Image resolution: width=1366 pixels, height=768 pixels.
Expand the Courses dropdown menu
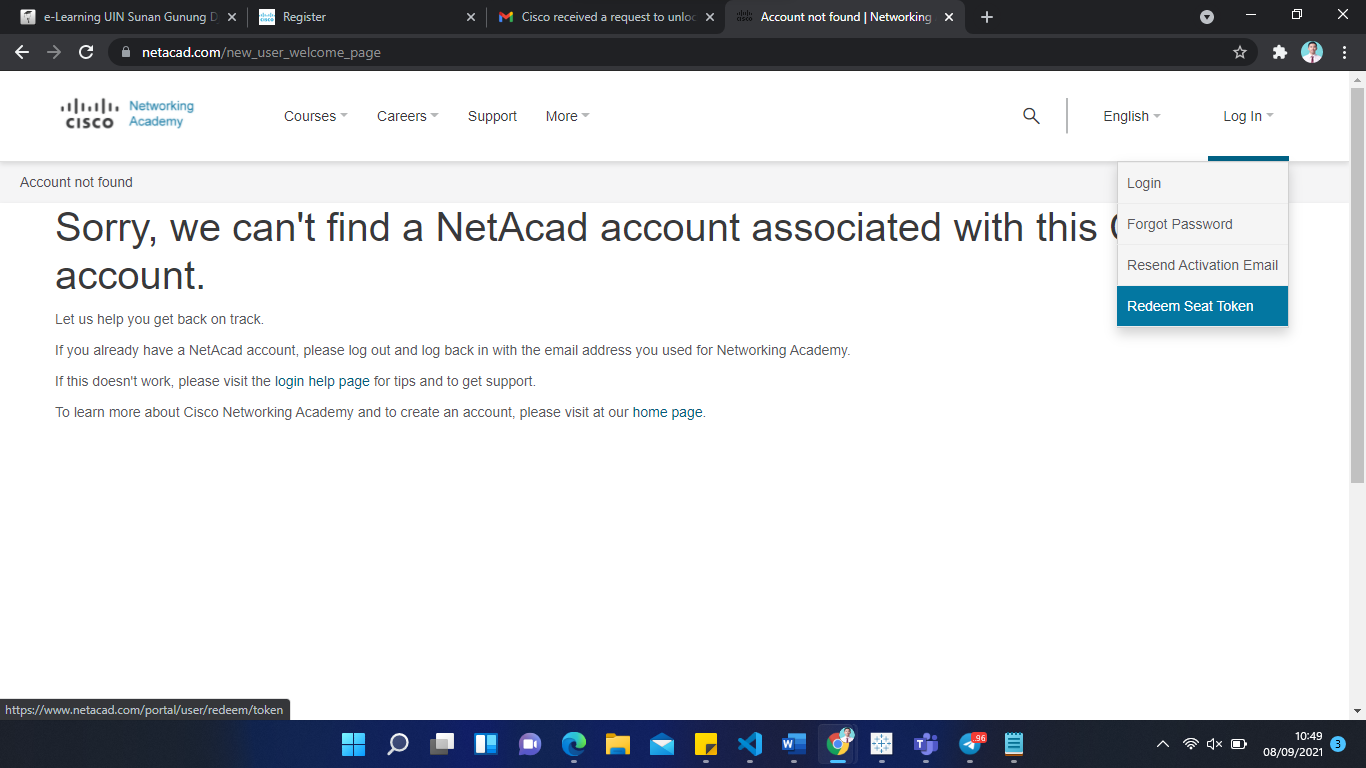click(x=316, y=116)
